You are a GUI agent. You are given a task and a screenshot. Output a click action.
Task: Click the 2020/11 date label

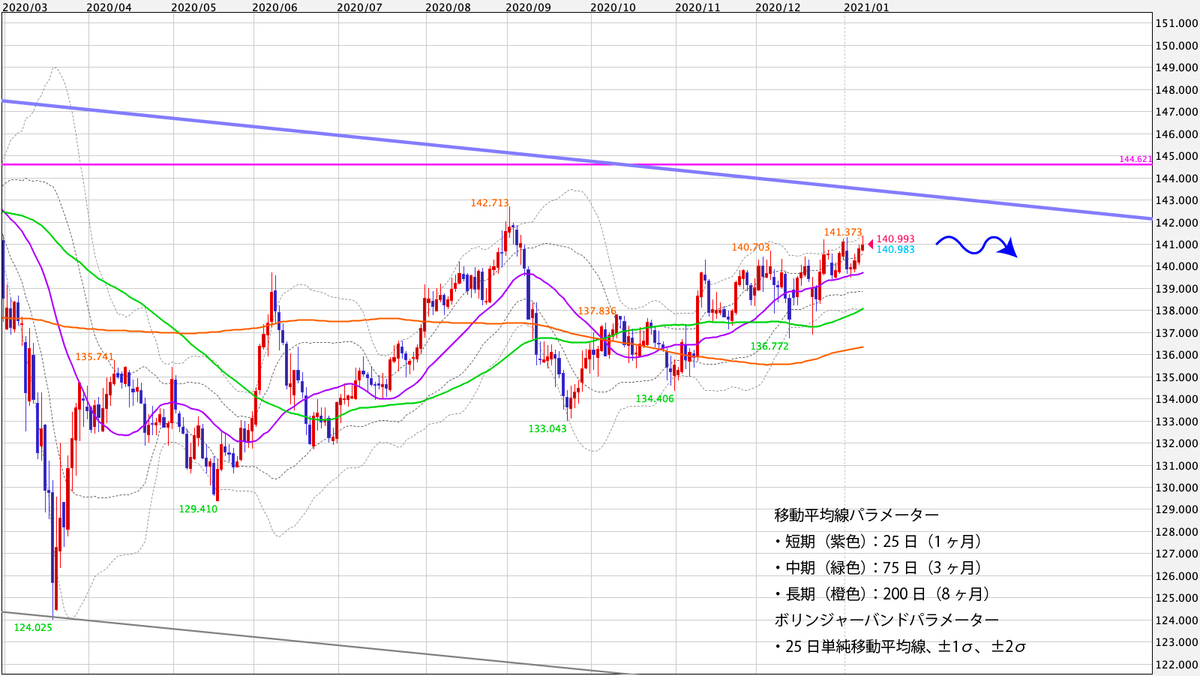click(x=698, y=6)
